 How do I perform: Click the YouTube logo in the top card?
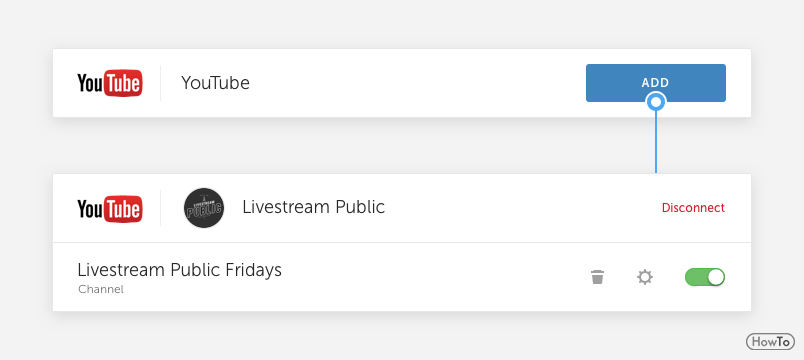coord(110,83)
